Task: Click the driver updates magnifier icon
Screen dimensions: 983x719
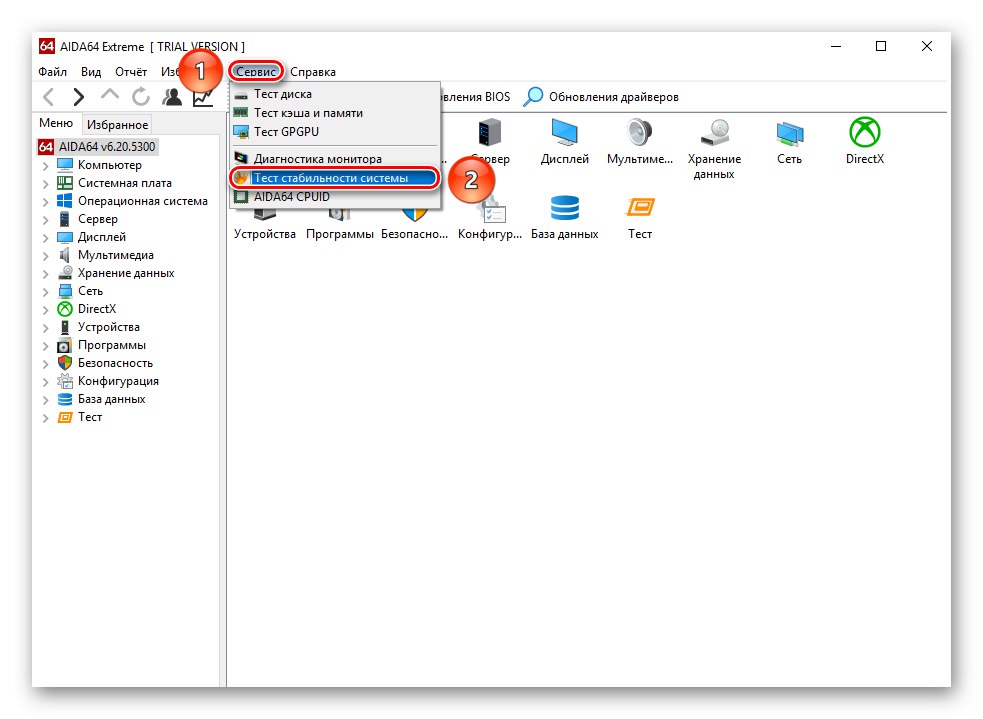Action: pyautogui.click(x=533, y=97)
